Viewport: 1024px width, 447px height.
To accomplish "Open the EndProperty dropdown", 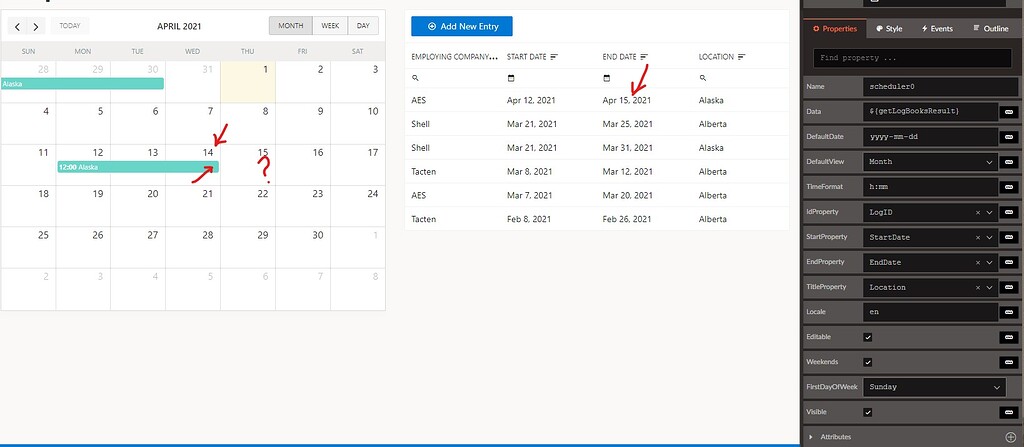I will tap(989, 262).
